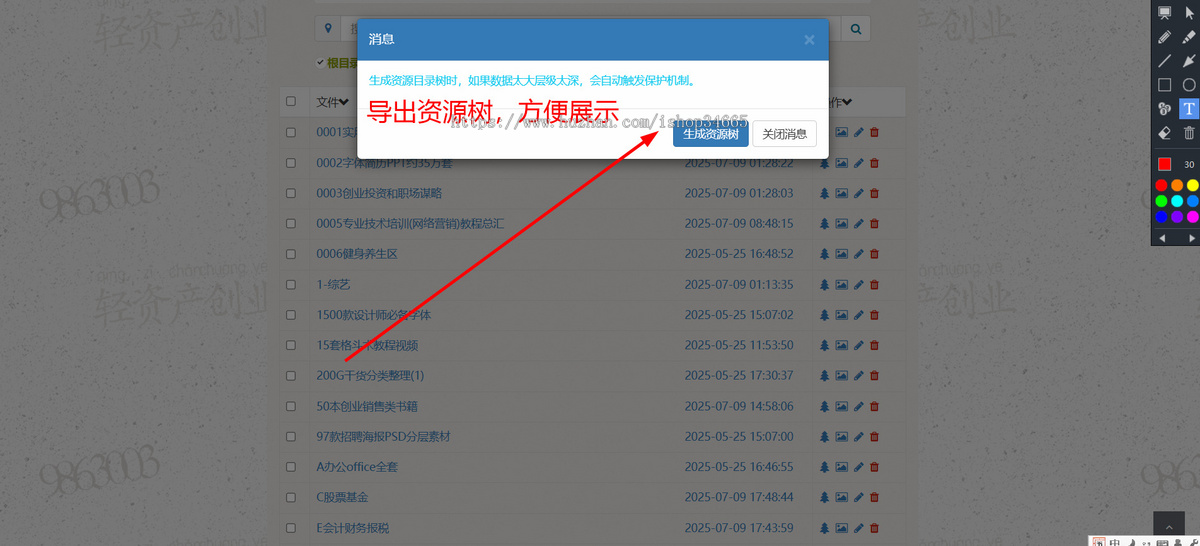Click edit pencil for 0003创业投资和职场谋略 row
The width and height of the screenshot is (1200, 546).
858,193
